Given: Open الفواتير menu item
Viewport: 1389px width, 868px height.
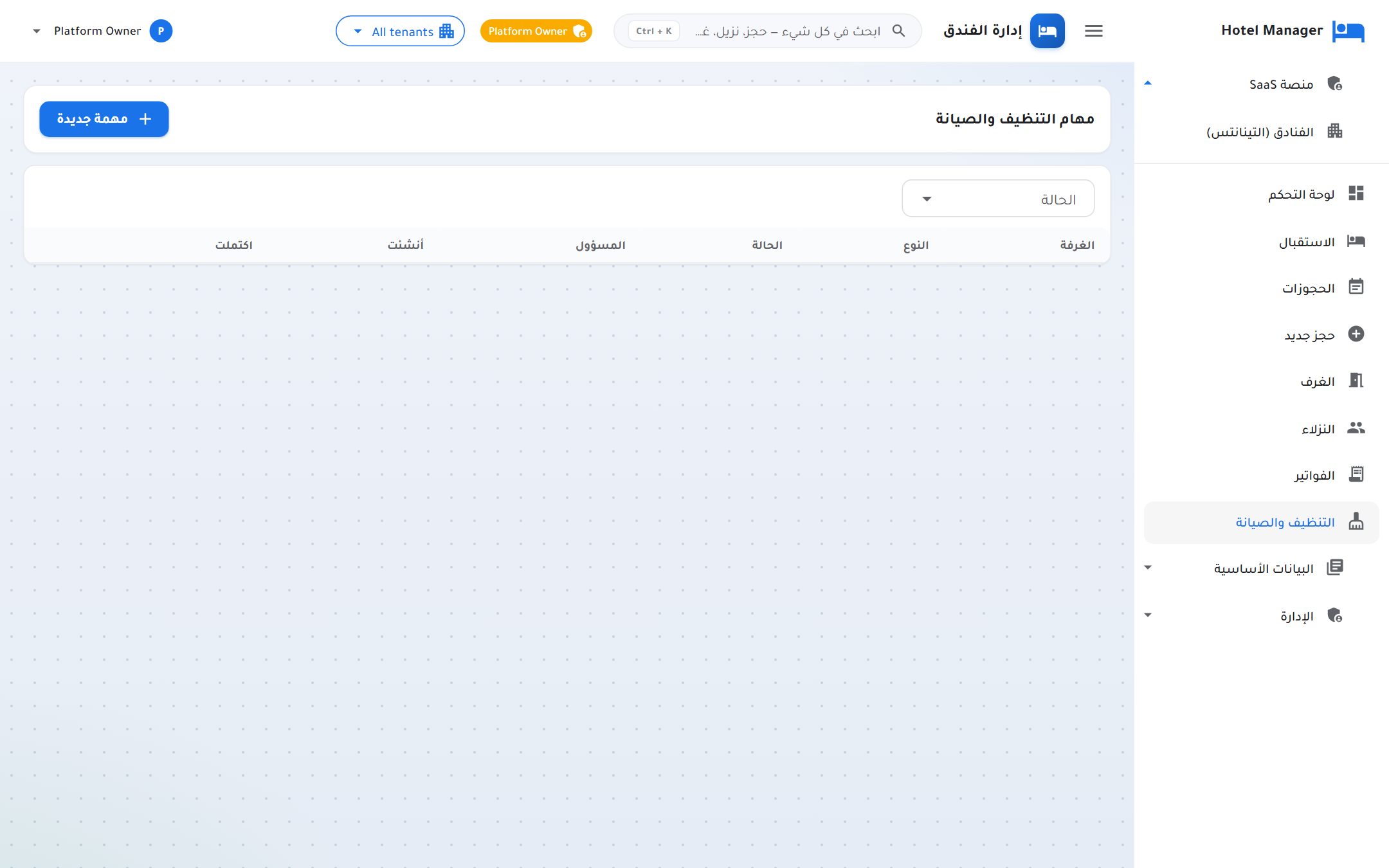Looking at the screenshot, I should (1261, 475).
